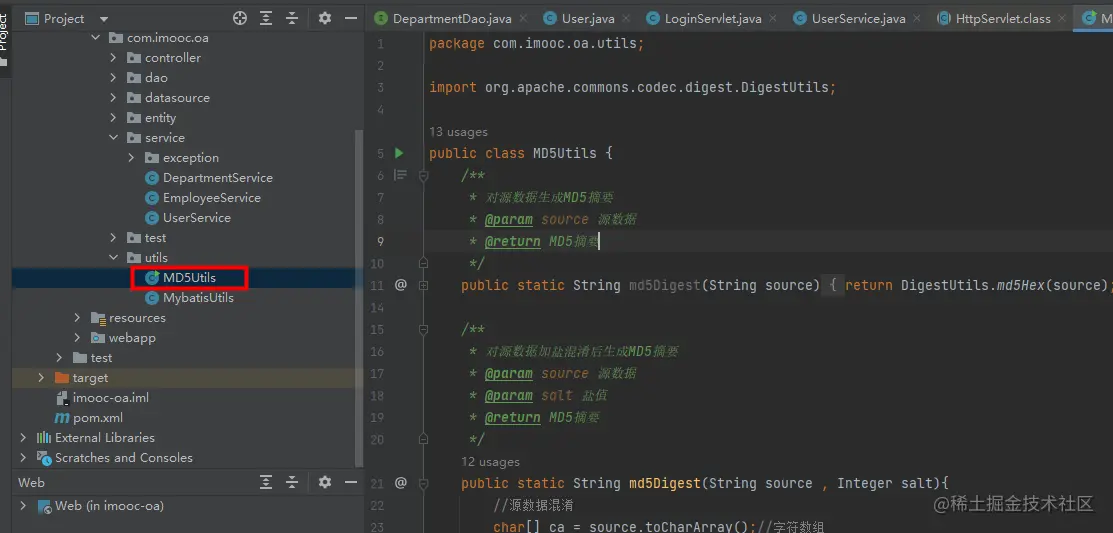The width and height of the screenshot is (1113, 533).
Task: Expand the exception package
Action: pos(131,158)
